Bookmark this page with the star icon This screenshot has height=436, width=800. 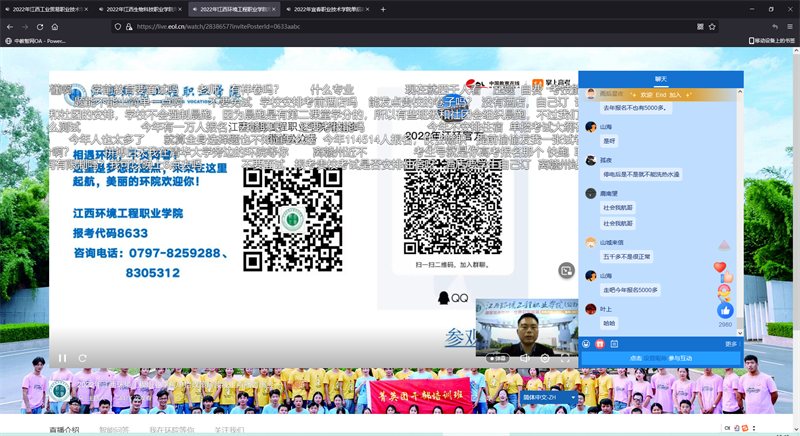click(712, 27)
